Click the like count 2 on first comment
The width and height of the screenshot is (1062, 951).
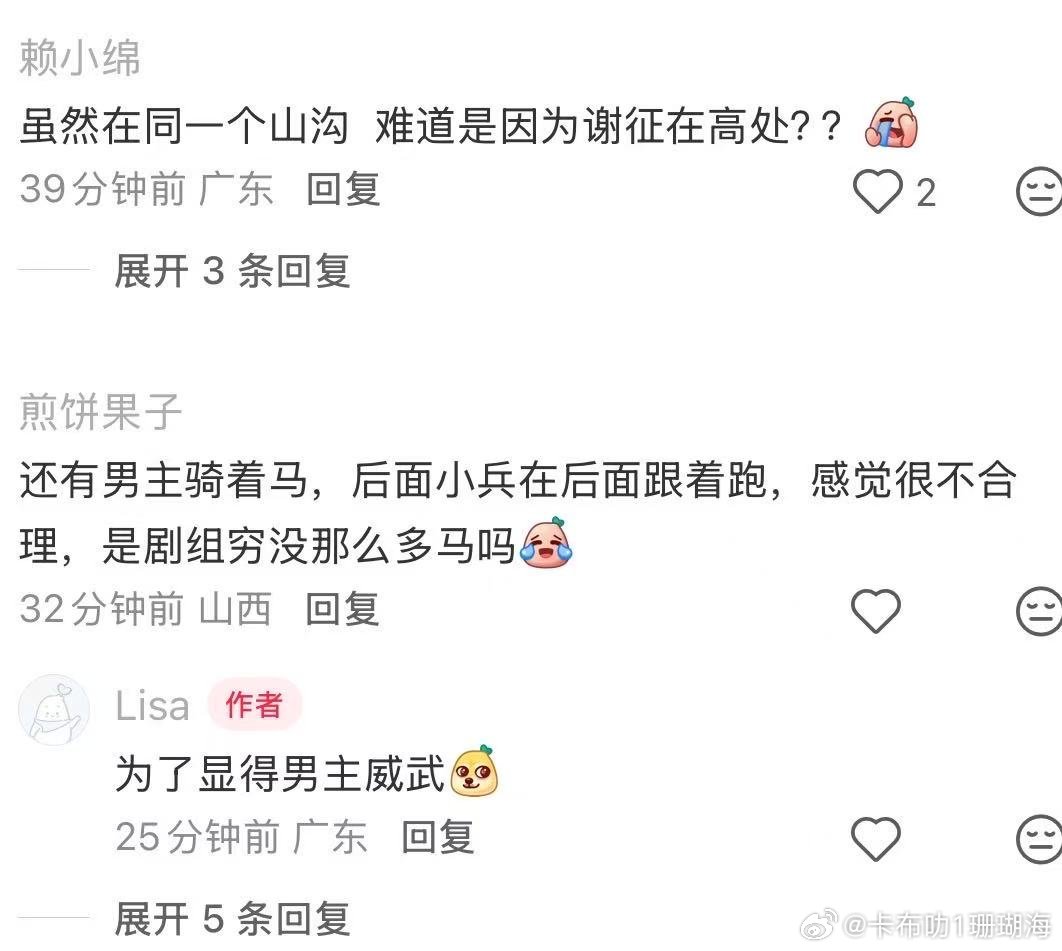pos(926,193)
